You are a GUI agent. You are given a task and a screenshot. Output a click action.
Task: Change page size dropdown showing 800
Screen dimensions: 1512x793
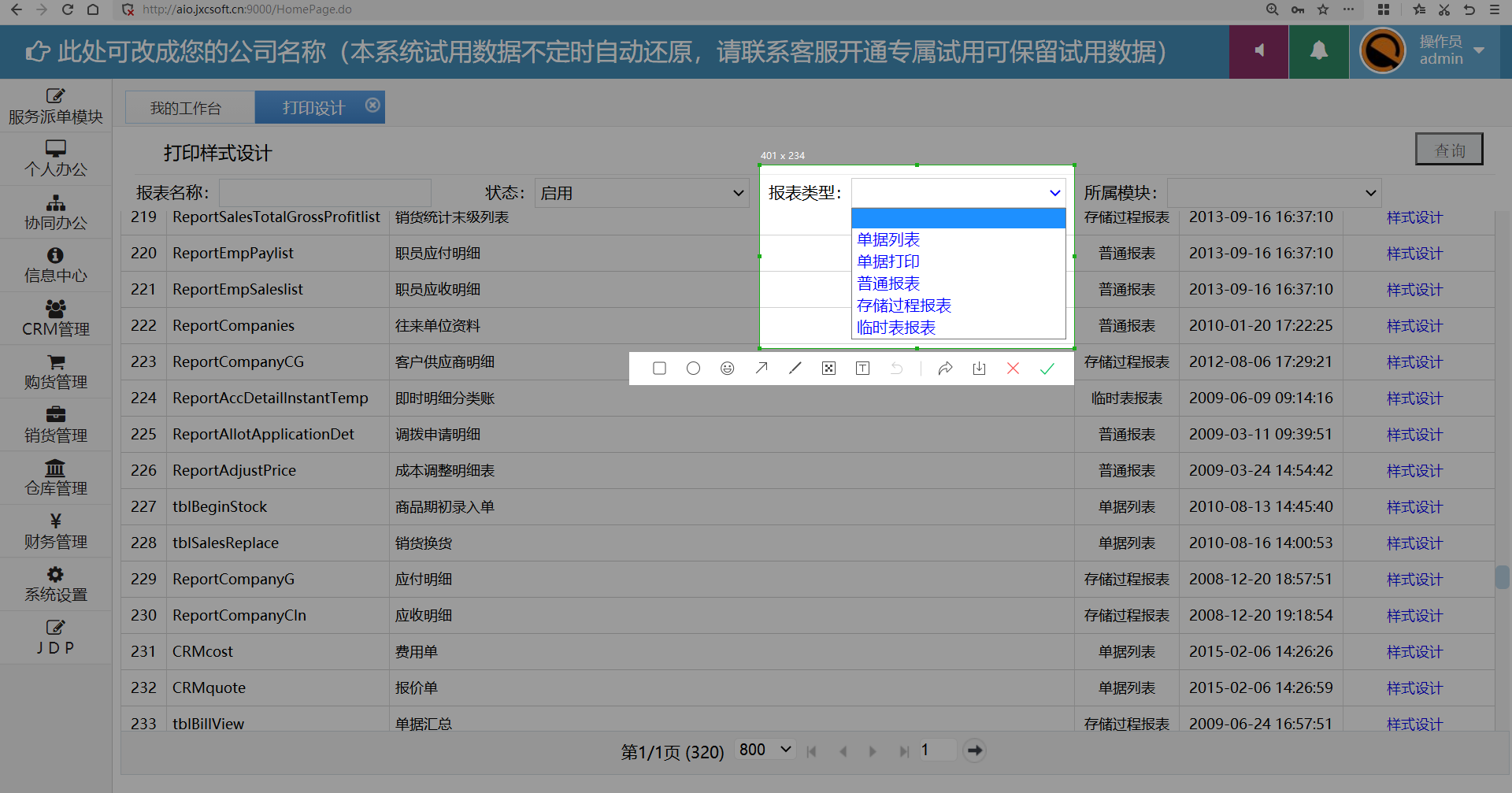pos(765,750)
